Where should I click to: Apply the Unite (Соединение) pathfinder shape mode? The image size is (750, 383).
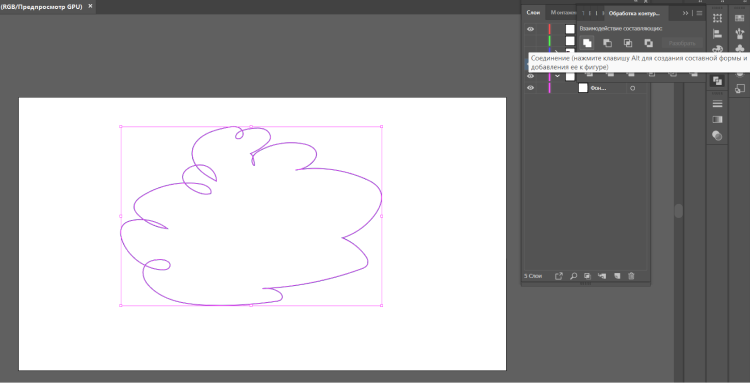point(587,43)
